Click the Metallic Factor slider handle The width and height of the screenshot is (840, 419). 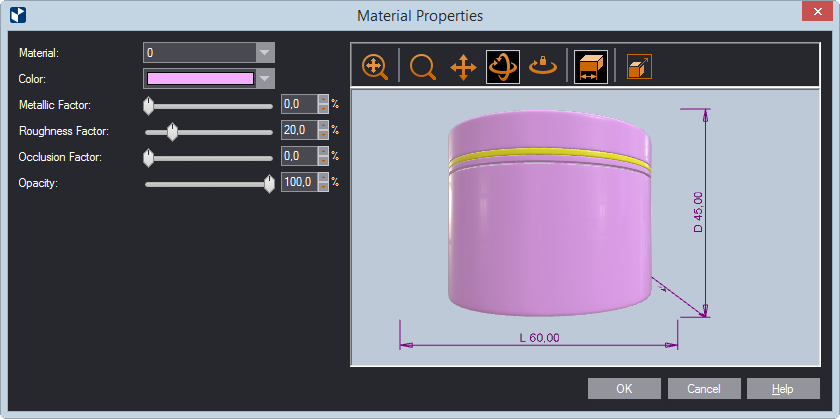coord(148,106)
